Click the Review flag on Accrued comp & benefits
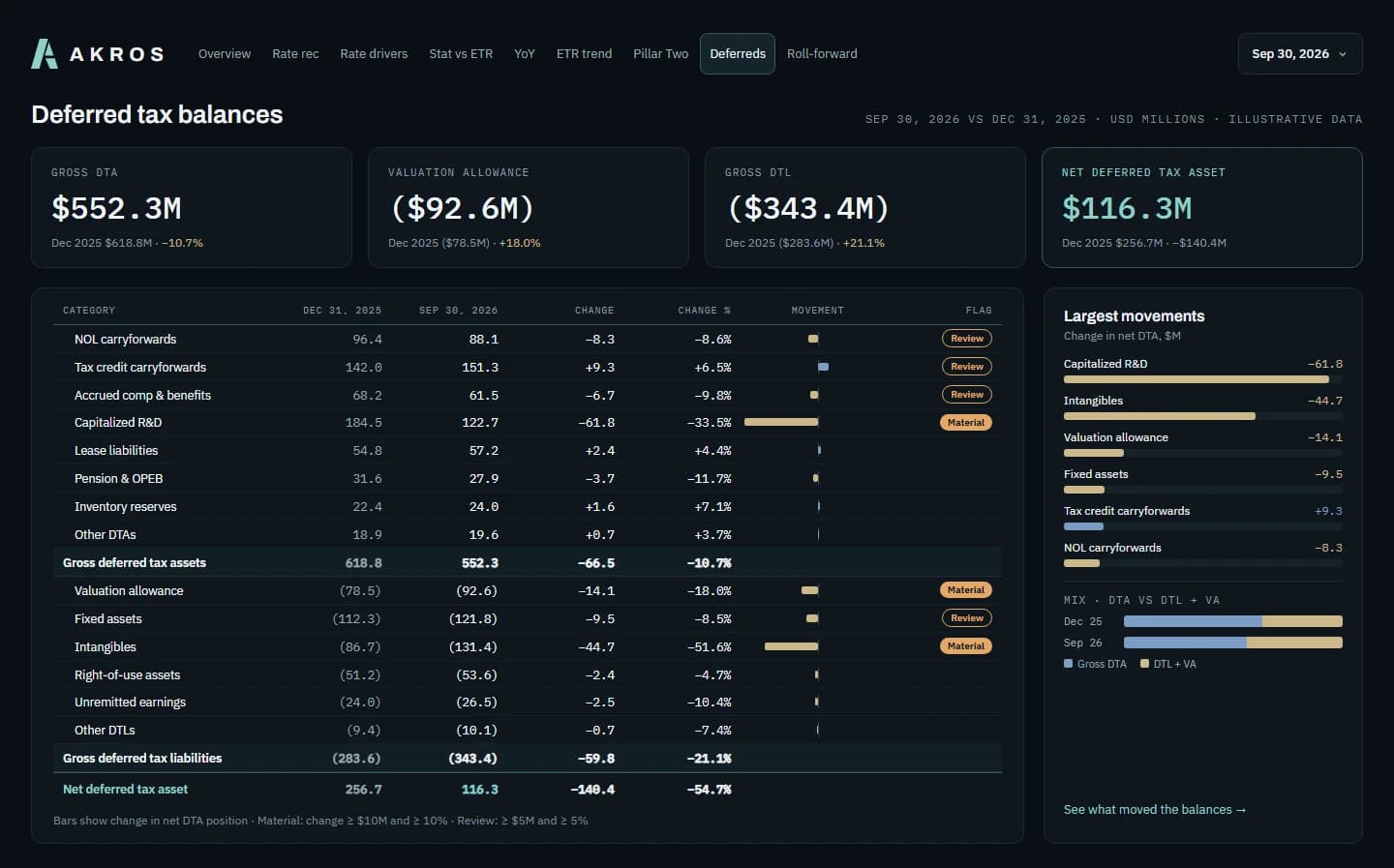Screen dimensions: 1394x868 click(x=967, y=395)
